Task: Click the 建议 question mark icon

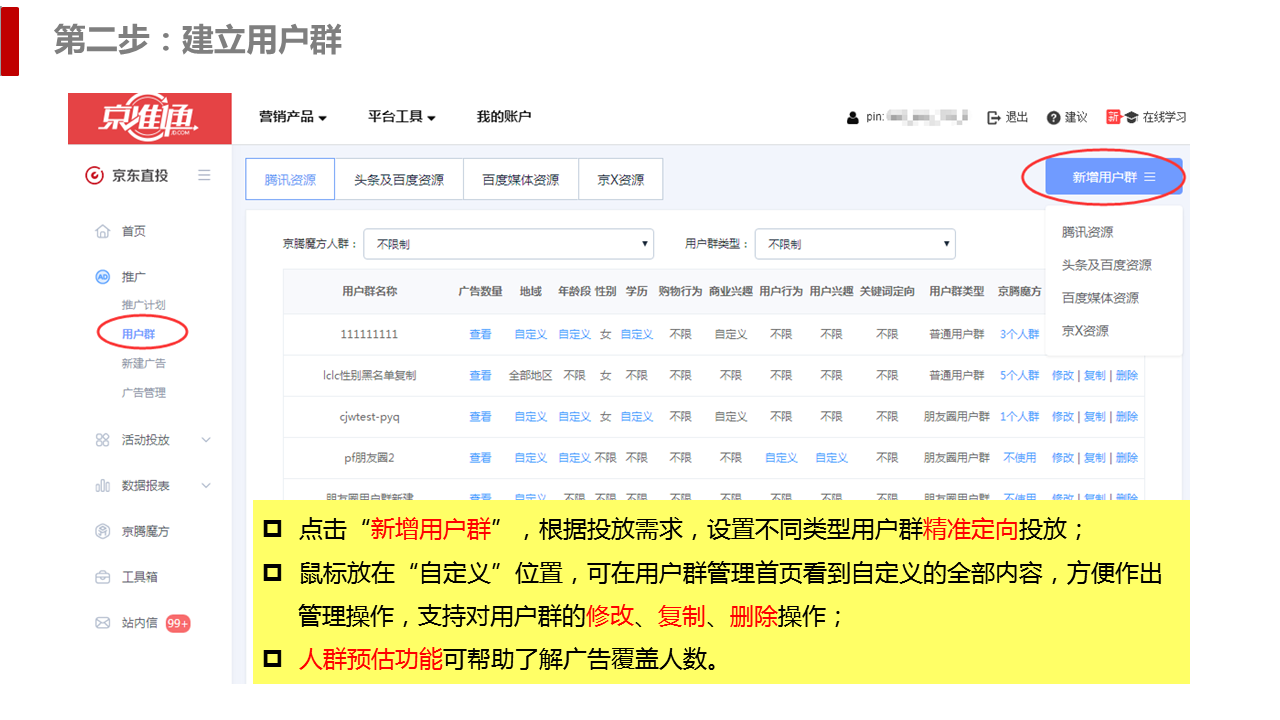Action: (x=1053, y=118)
